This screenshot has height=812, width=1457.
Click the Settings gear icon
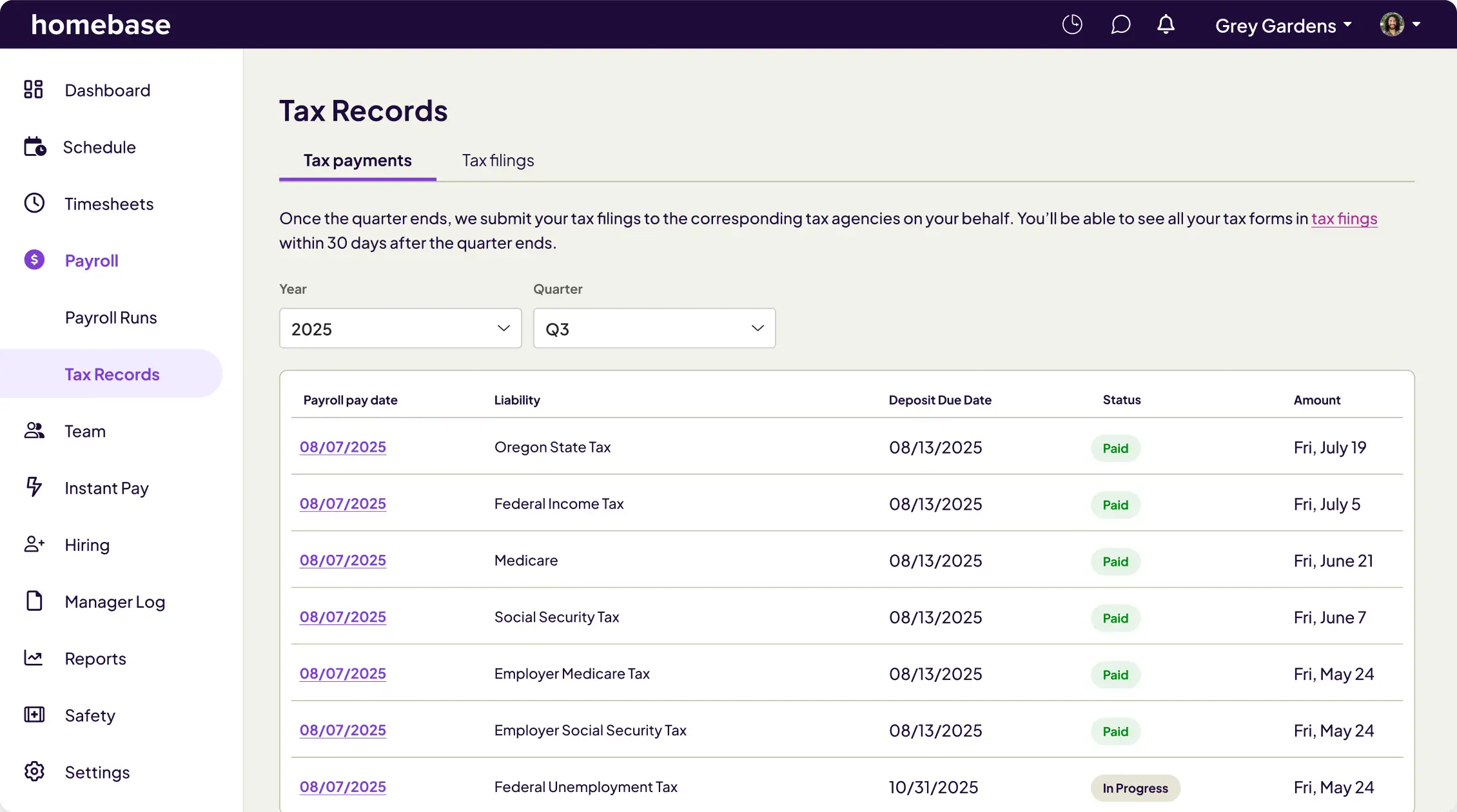[34, 771]
